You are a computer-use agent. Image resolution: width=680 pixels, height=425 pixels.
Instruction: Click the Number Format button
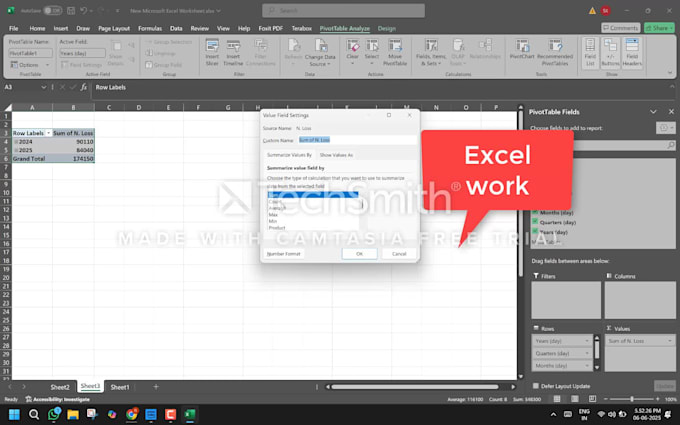tap(284, 254)
